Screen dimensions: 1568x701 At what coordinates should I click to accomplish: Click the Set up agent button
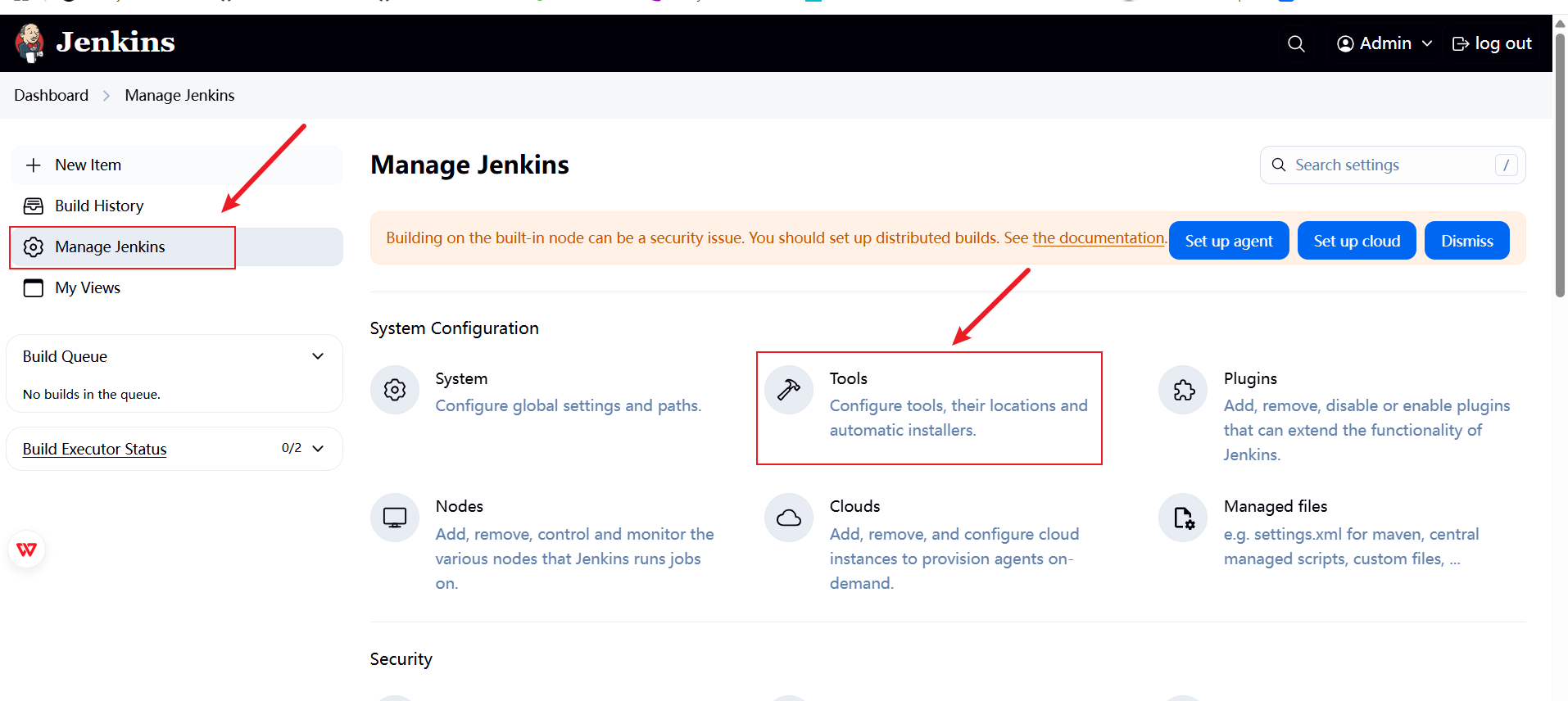pyautogui.click(x=1229, y=241)
